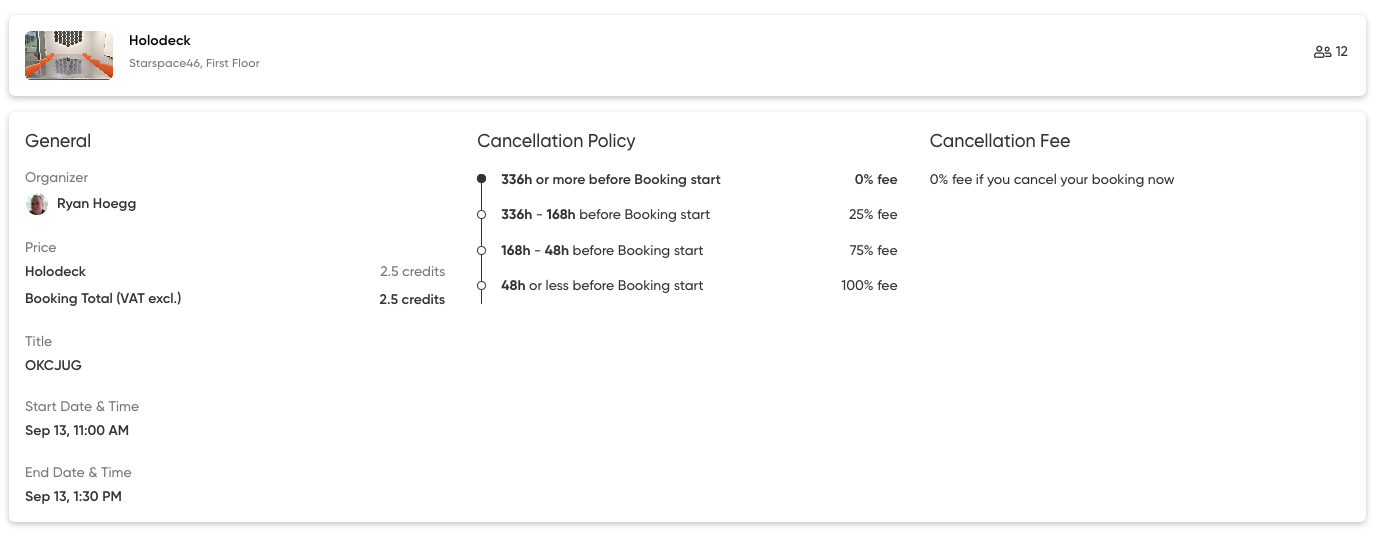1380x534 pixels.
Task: Click the 75% fee policy row label
Action: (x=873, y=251)
